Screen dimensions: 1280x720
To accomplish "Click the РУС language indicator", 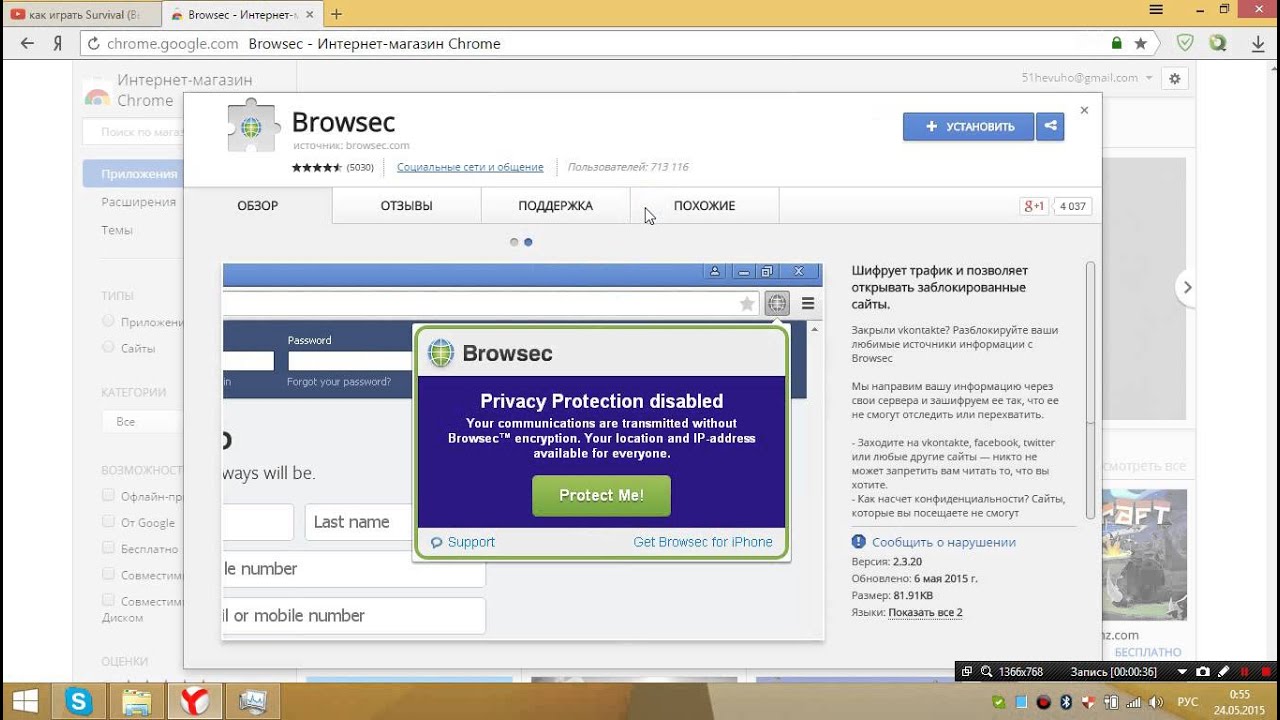I will tap(1188, 702).
